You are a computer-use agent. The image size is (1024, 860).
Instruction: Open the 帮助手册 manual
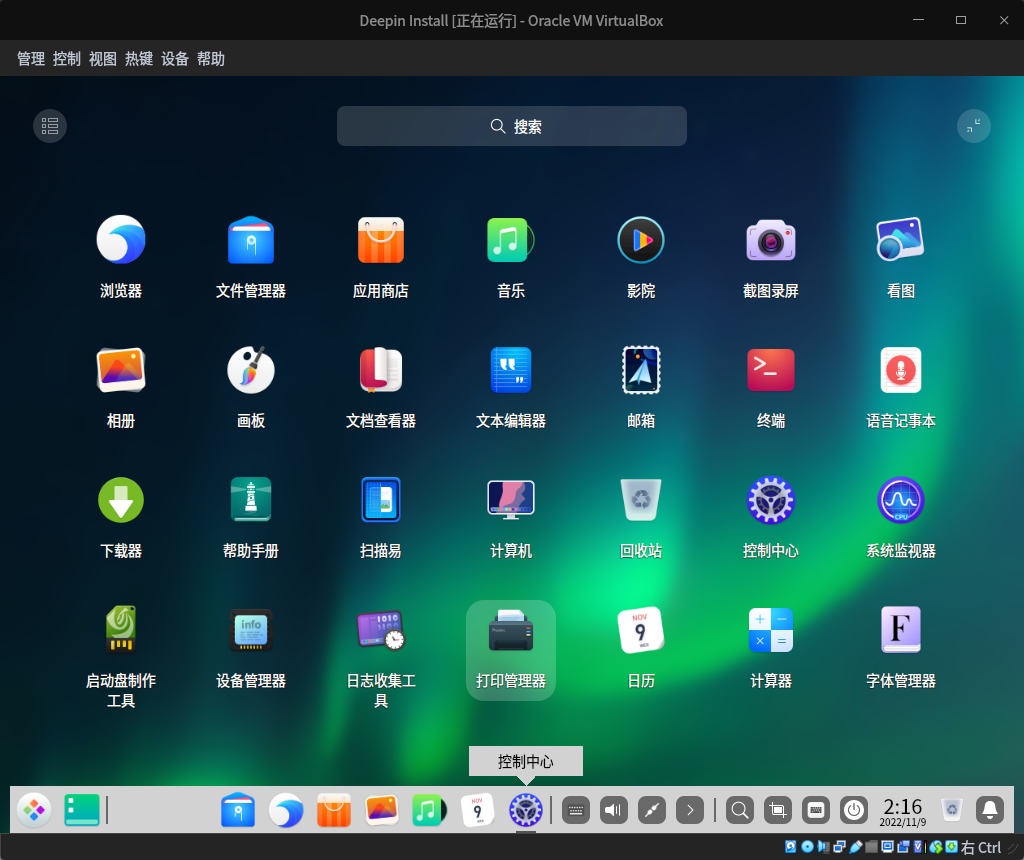point(251,500)
